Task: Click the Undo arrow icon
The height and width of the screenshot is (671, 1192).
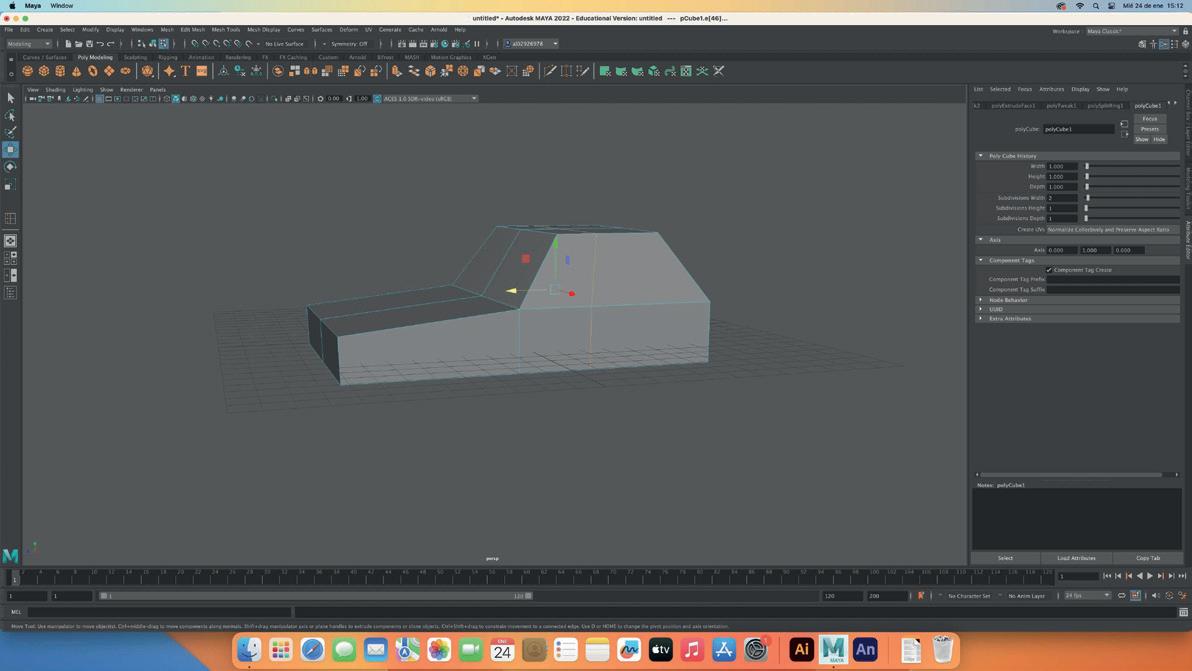Action: (x=100, y=44)
